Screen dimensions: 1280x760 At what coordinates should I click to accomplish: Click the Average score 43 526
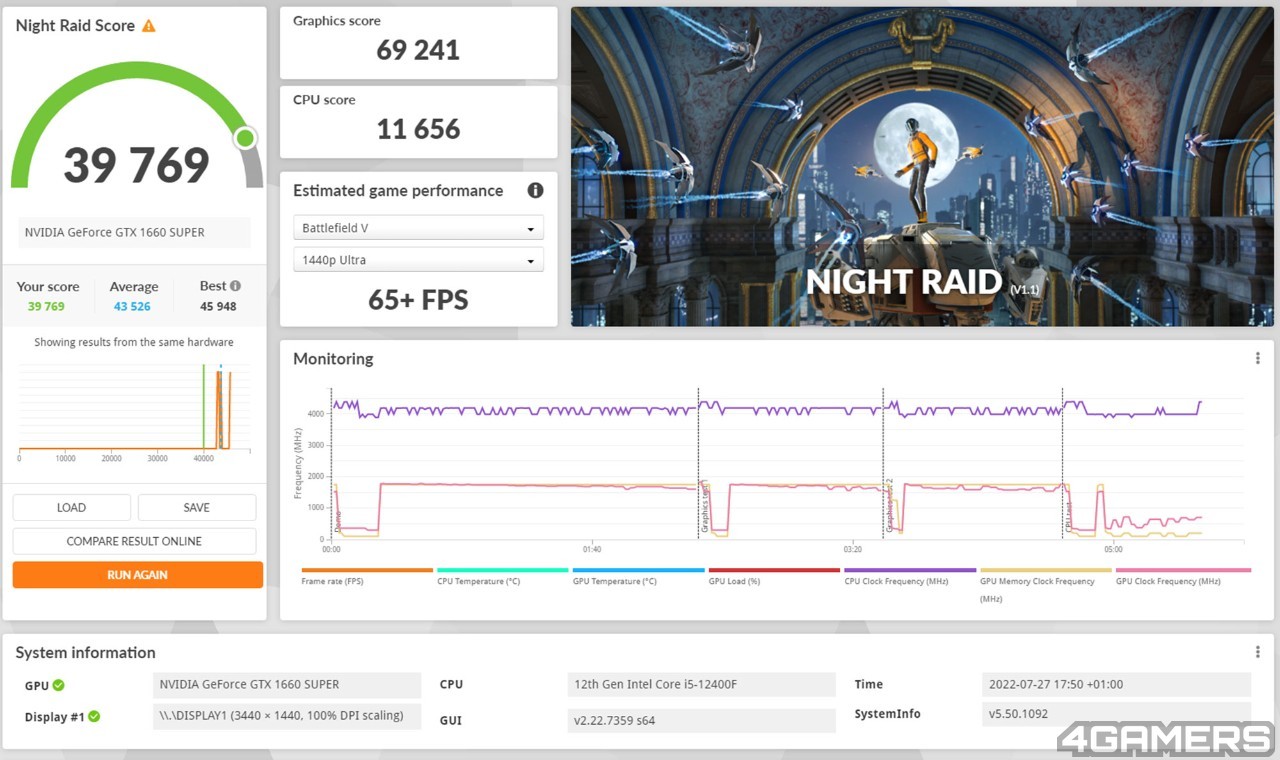tap(133, 306)
